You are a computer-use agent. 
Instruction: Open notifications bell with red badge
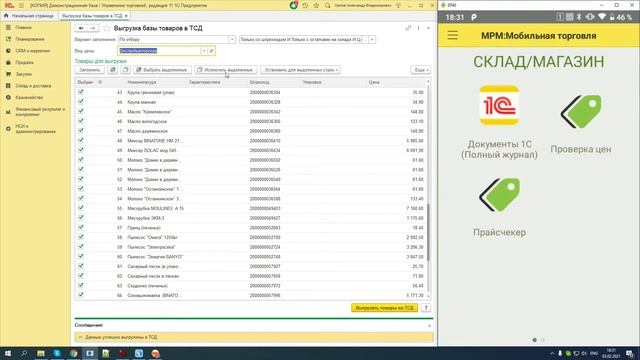293,5
